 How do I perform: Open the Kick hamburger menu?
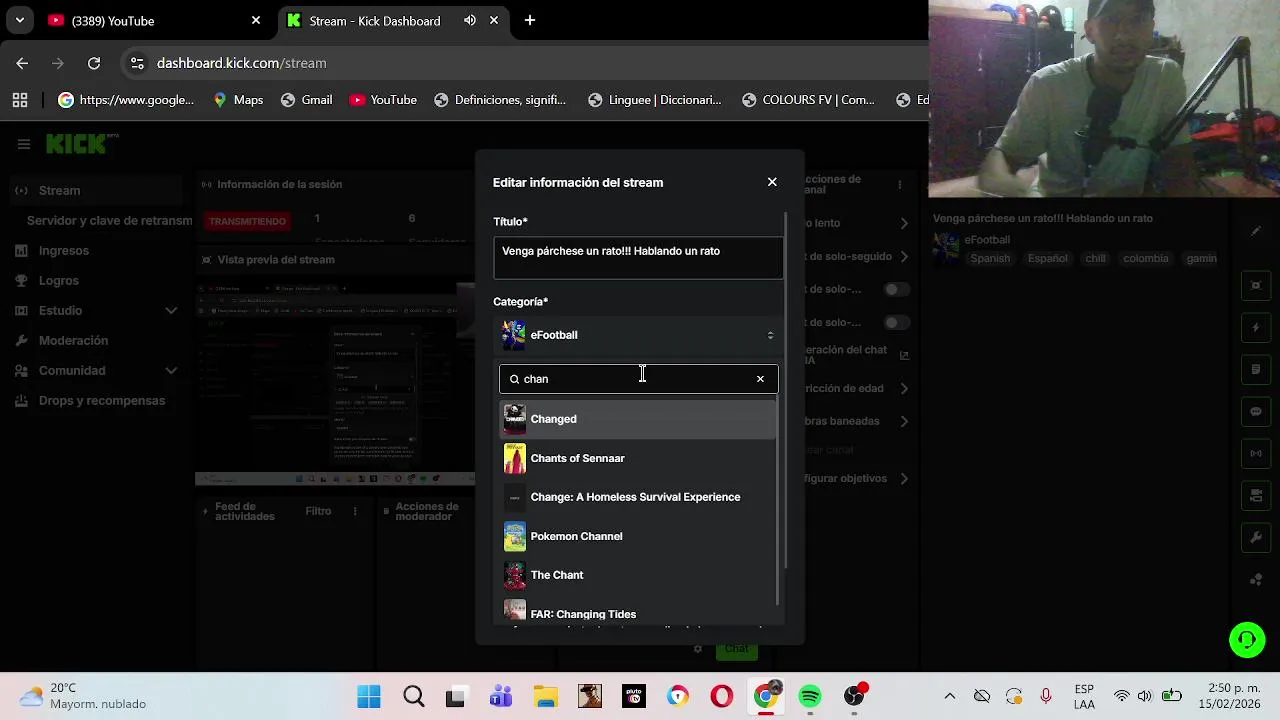[x=24, y=144]
